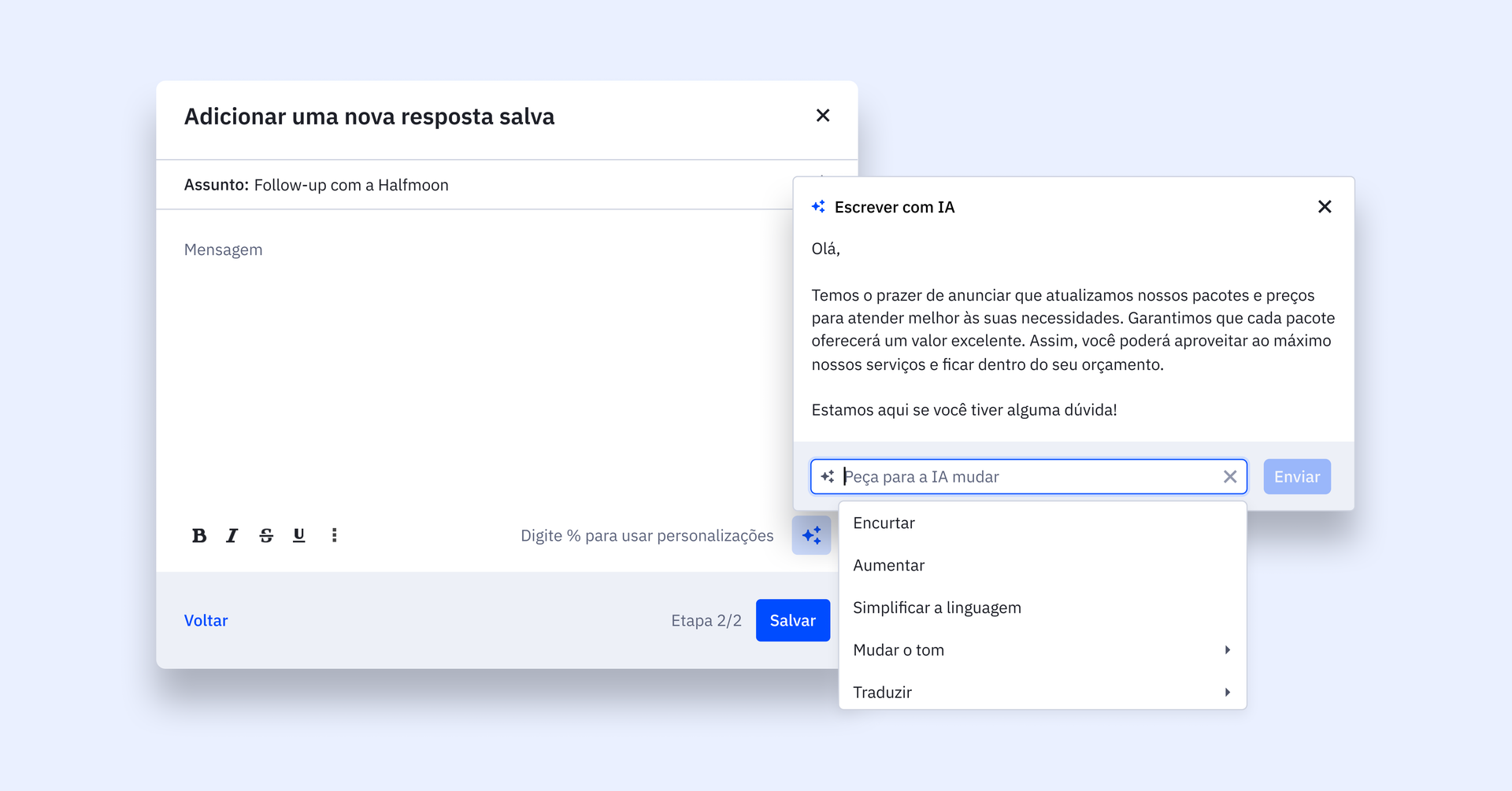Toggle strikethrough text formatting
This screenshot has width=1512, height=791.
(266, 536)
